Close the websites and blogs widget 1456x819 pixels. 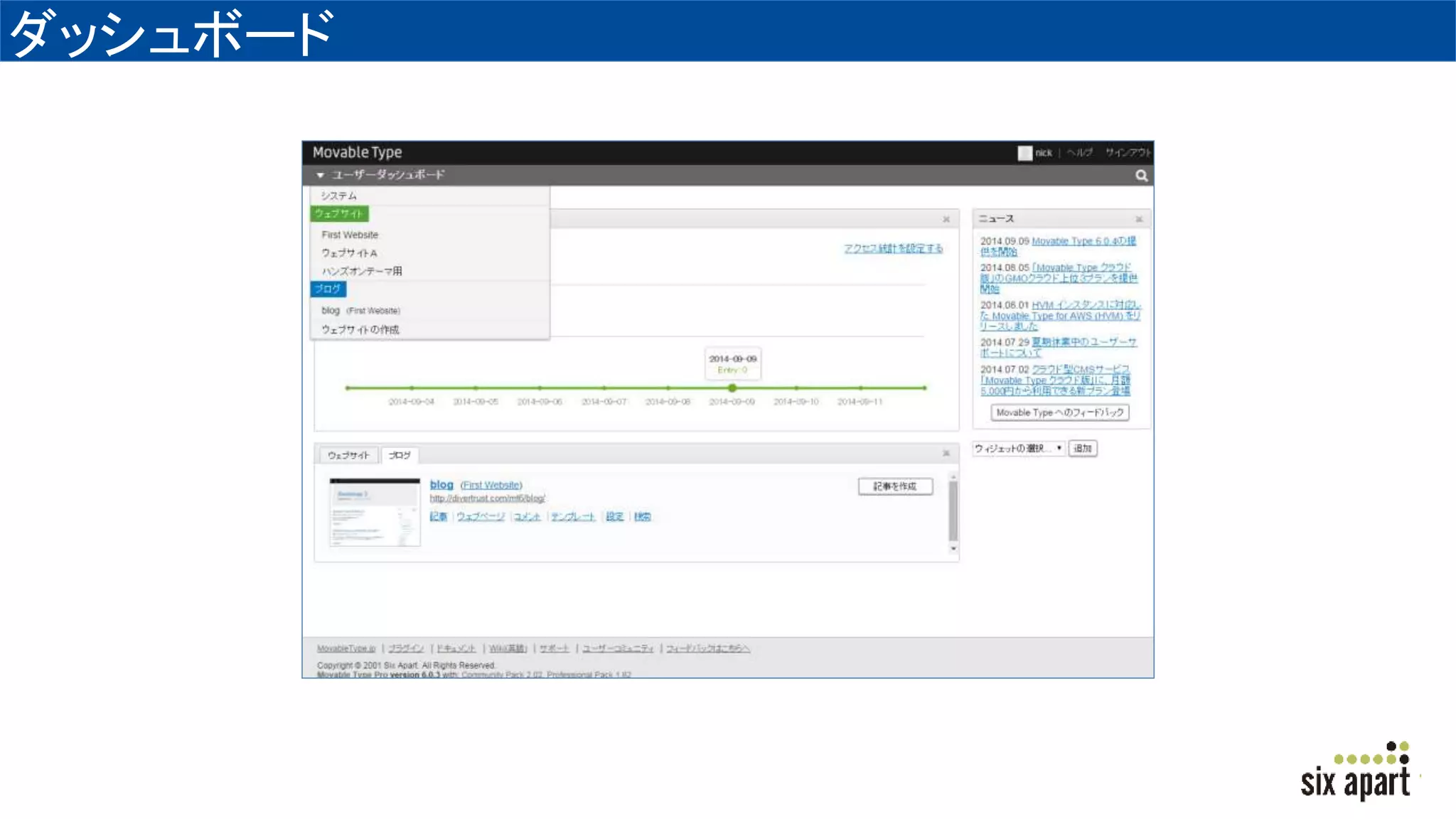pos(946,453)
